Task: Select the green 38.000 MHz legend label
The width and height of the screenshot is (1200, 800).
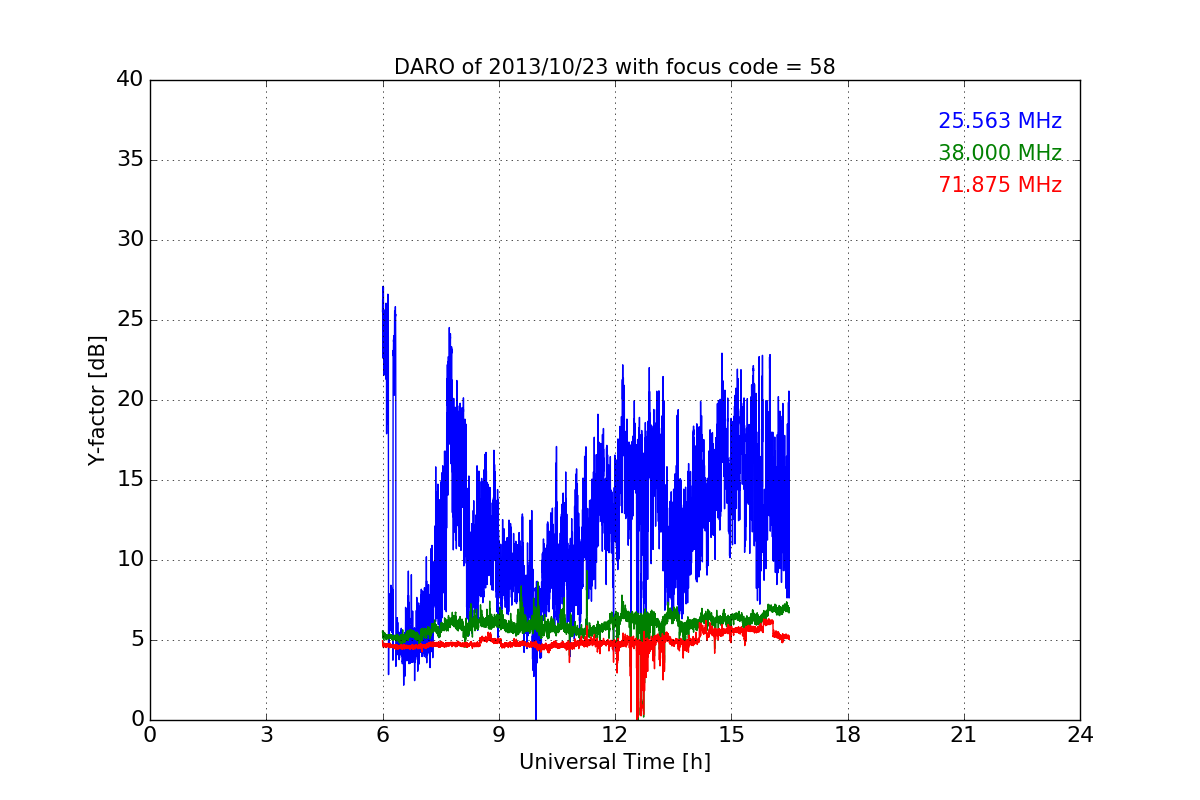Action: [x=1000, y=153]
